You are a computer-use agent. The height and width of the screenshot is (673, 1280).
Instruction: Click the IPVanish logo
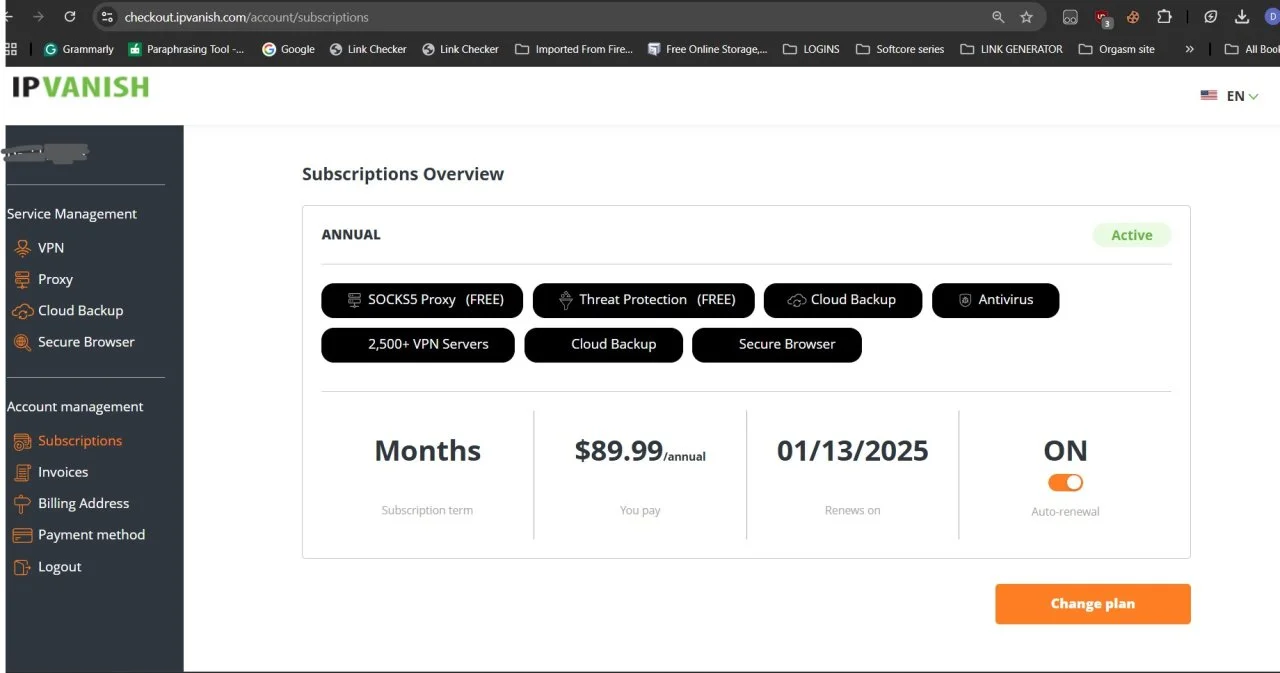(x=81, y=87)
